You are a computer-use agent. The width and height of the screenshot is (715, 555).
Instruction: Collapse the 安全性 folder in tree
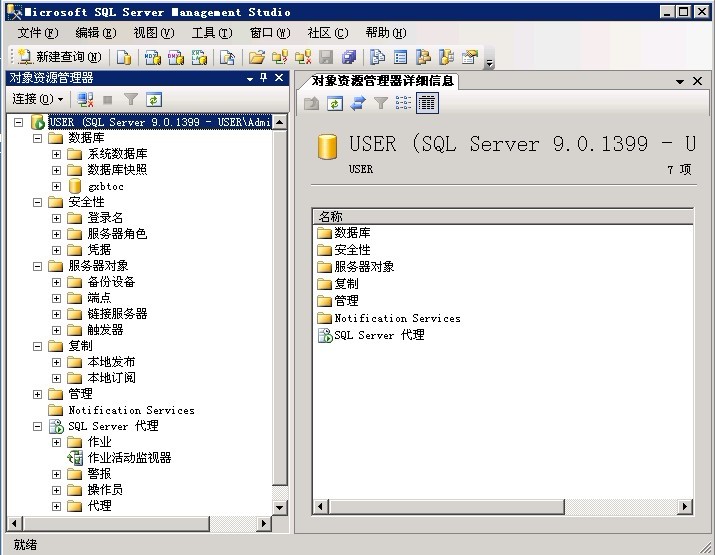coord(37,202)
